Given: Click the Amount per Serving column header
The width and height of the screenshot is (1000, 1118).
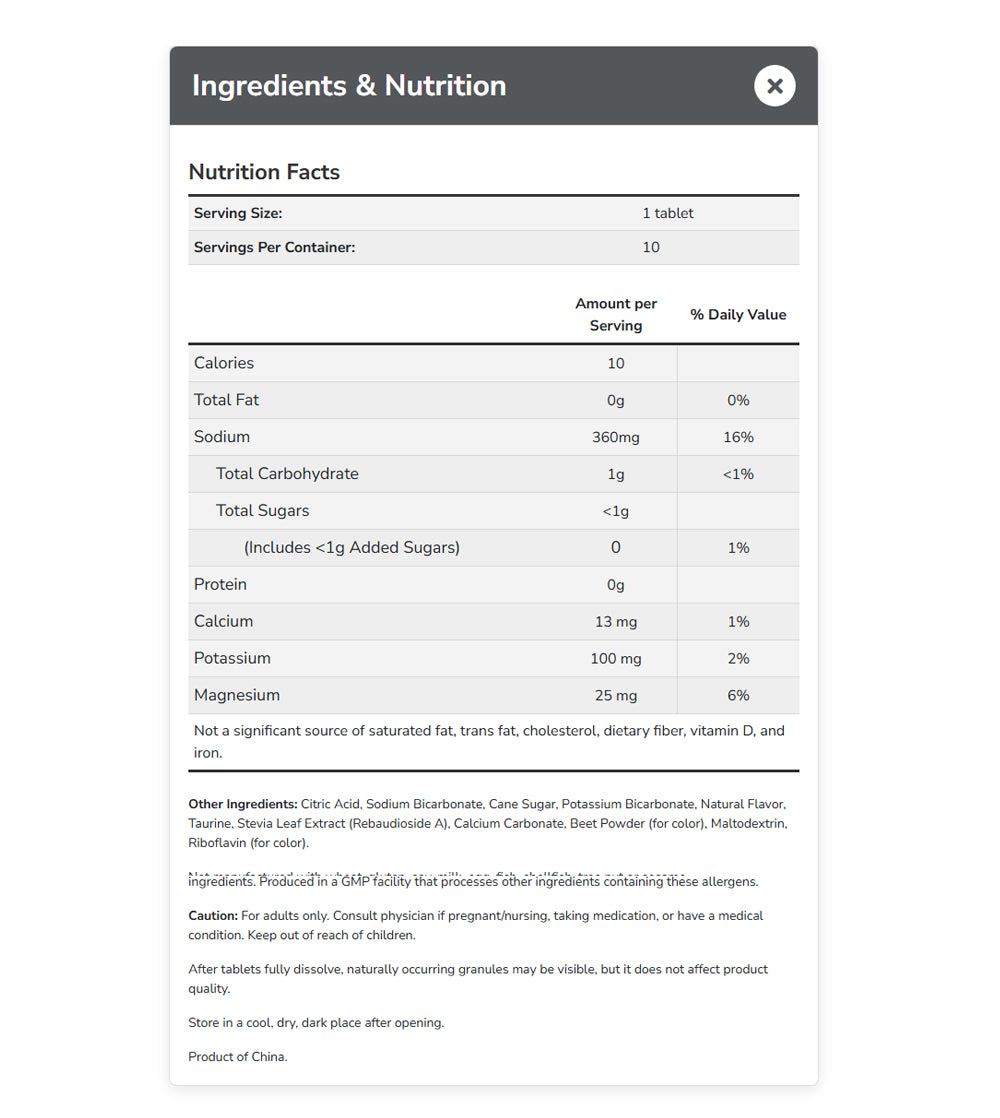Looking at the screenshot, I should pos(615,314).
